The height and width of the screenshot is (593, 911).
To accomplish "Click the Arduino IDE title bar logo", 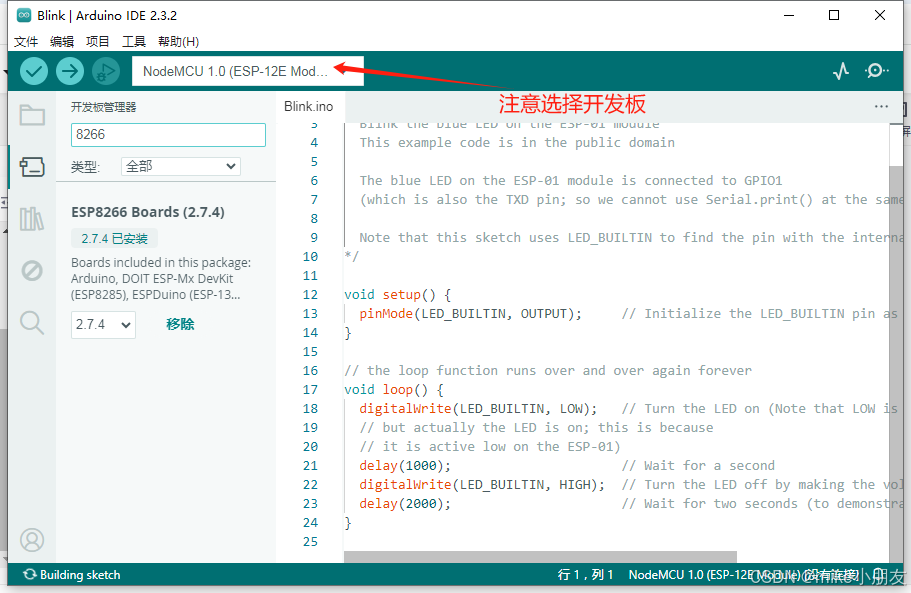I will pos(24,16).
